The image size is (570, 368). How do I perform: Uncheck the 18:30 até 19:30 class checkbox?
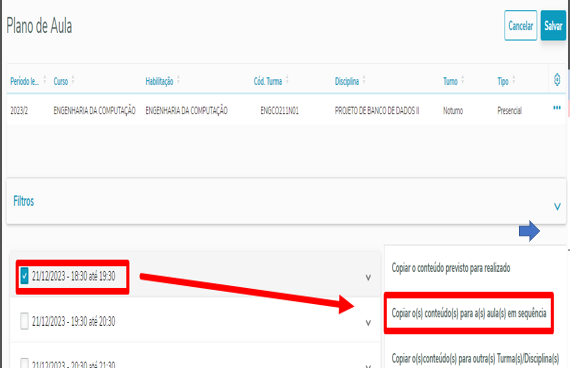(24, 276)
